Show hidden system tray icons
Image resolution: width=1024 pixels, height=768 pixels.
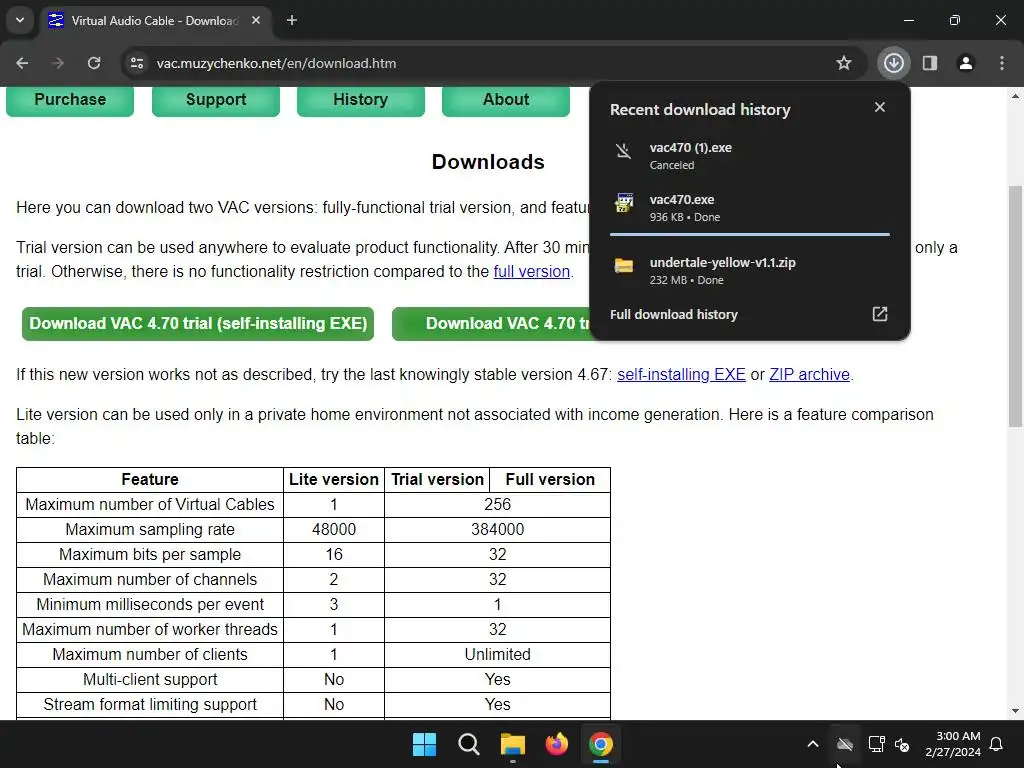click(x=812, y=744)
